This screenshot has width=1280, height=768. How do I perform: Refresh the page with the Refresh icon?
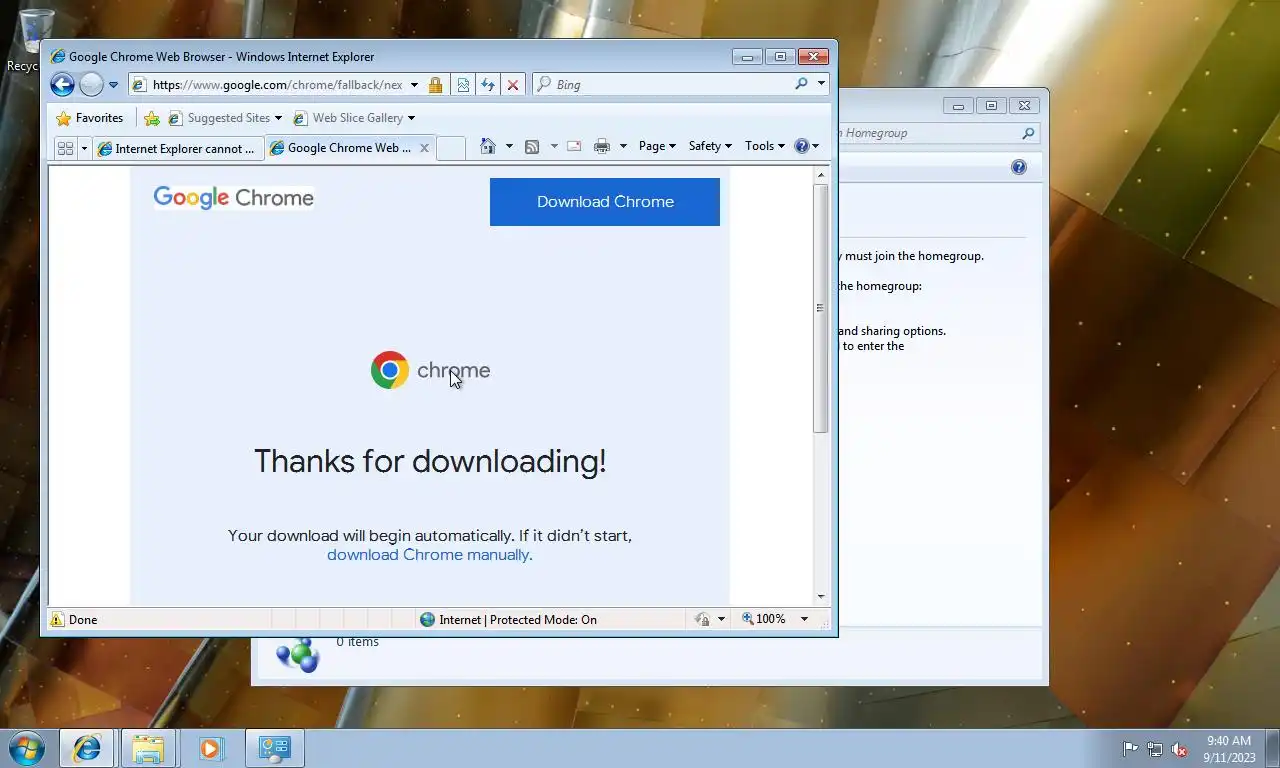pos(488,85)
